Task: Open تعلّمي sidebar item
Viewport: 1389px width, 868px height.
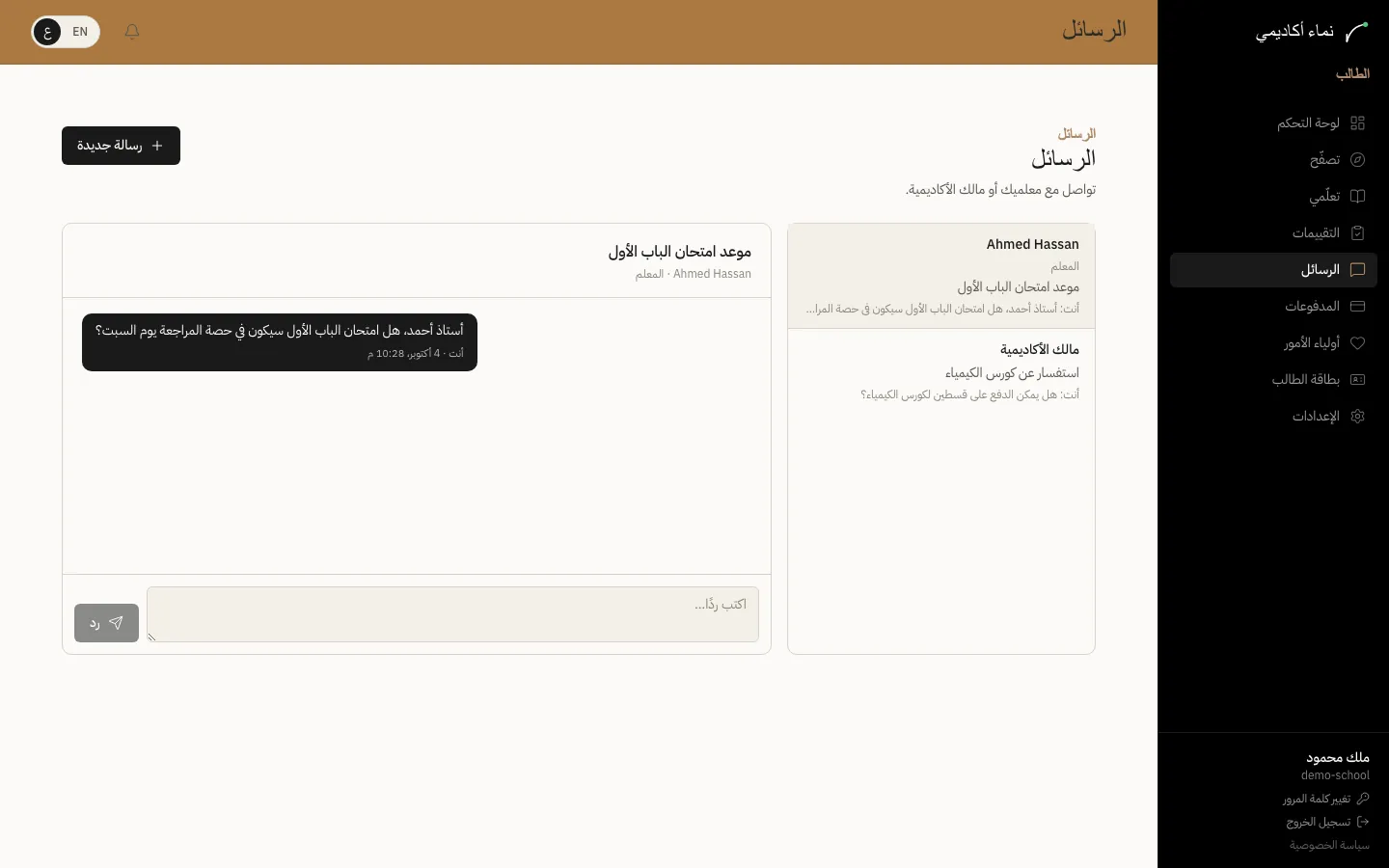Action: (1273, 197)
